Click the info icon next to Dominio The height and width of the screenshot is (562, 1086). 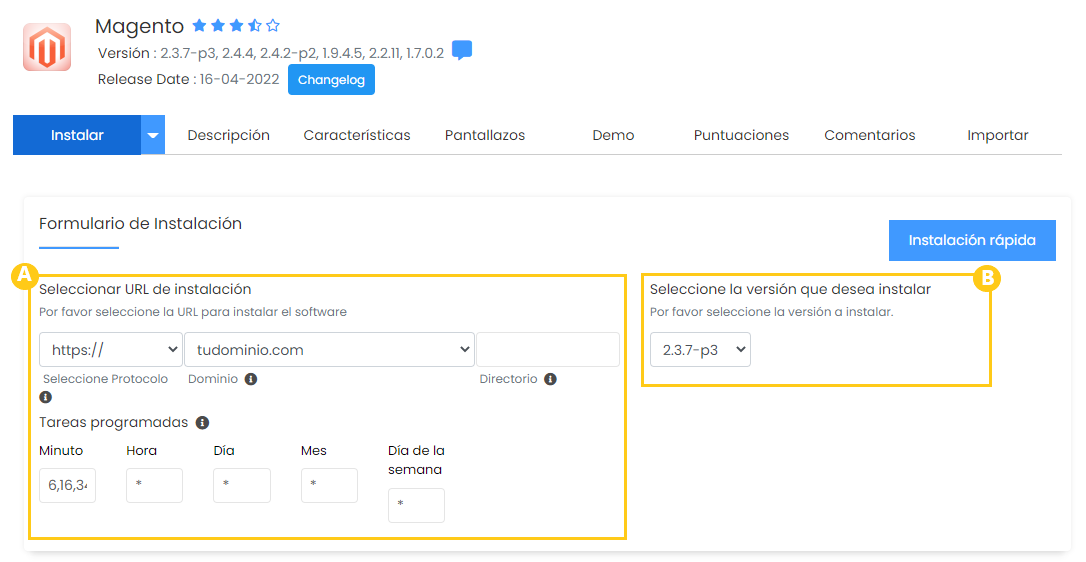click(251, 379)
